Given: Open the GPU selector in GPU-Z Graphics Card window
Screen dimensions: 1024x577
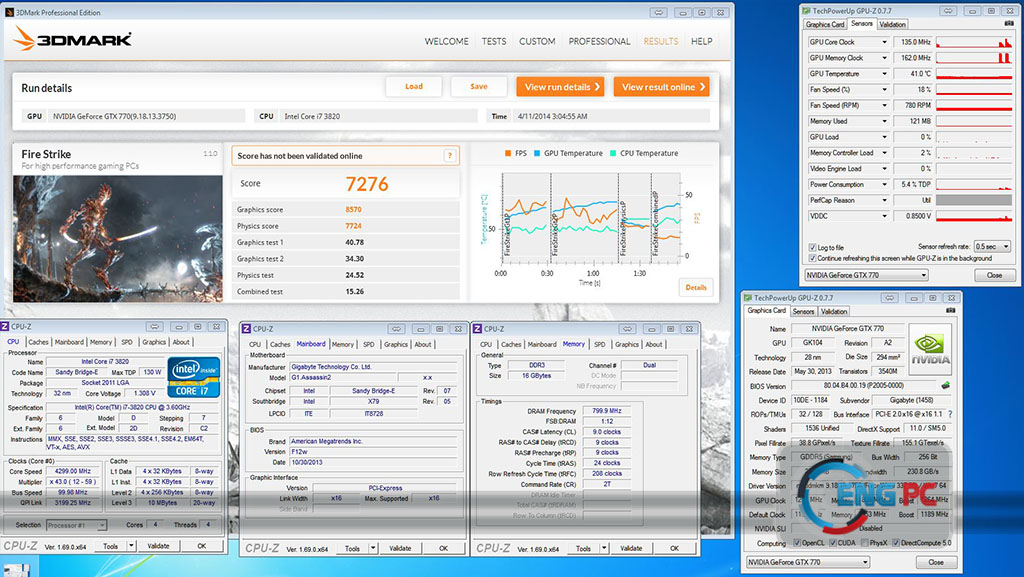Looking at the screenshot, I should [808, 561].
